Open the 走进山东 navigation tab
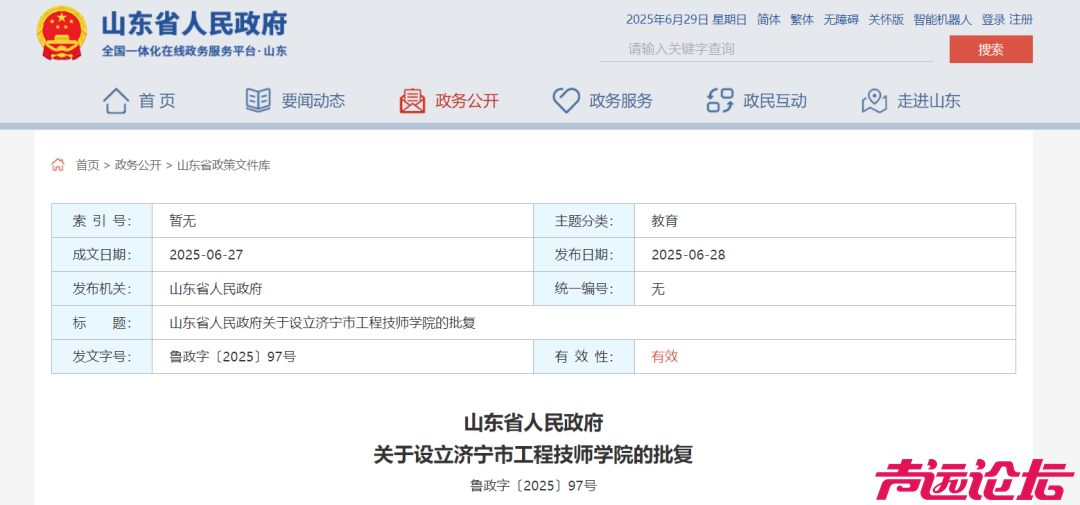The image size is (1080, 505). (x=928, y=101)
